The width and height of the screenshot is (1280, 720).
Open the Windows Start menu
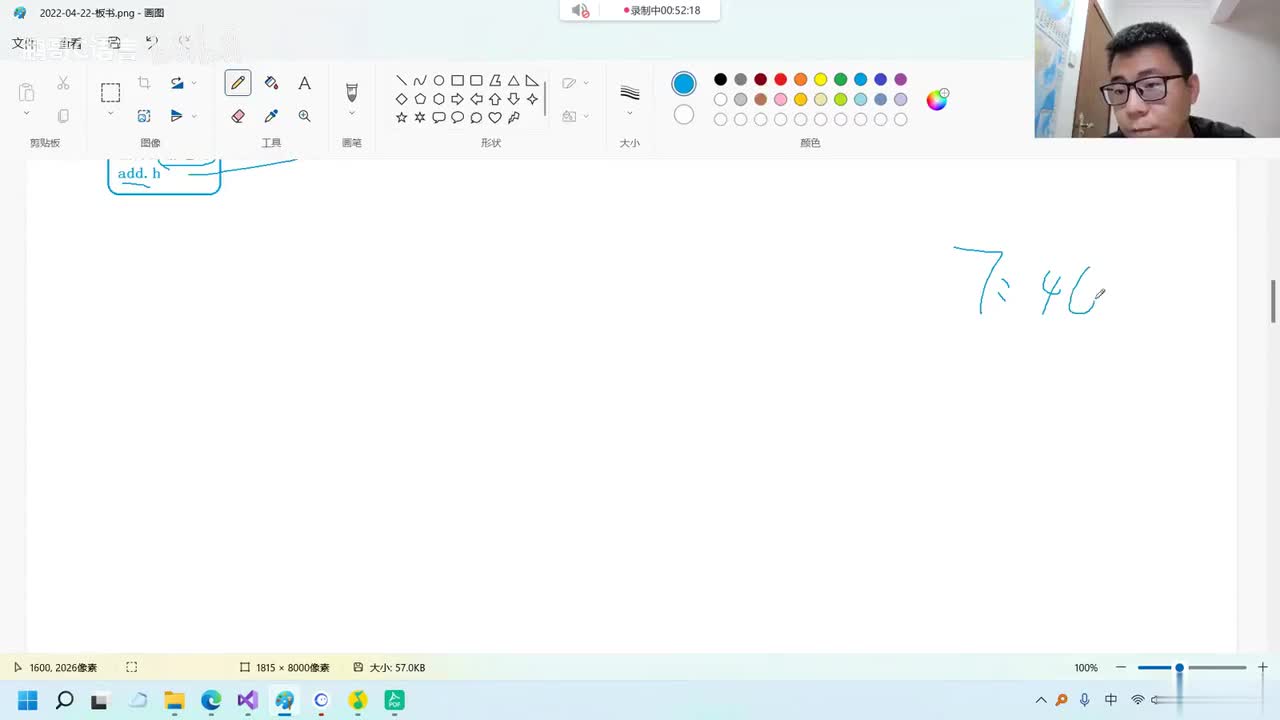pyautogui.click(x=28, y=700)
